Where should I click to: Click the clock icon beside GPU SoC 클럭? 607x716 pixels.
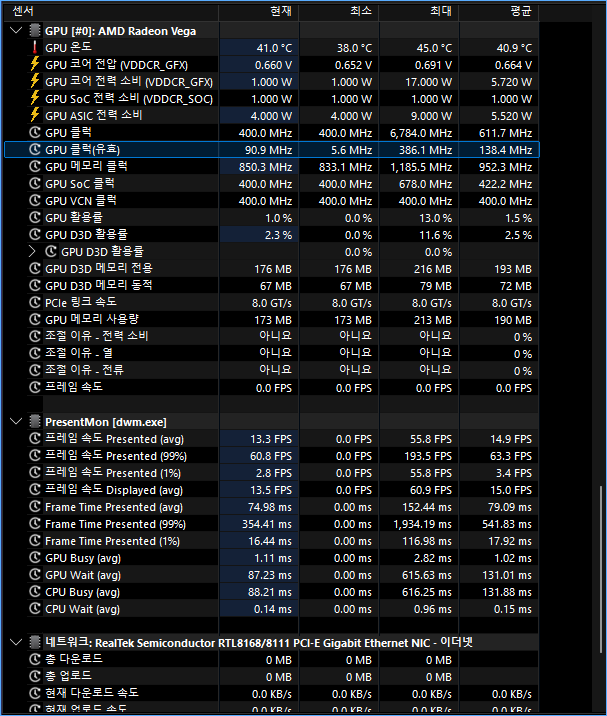35,184
